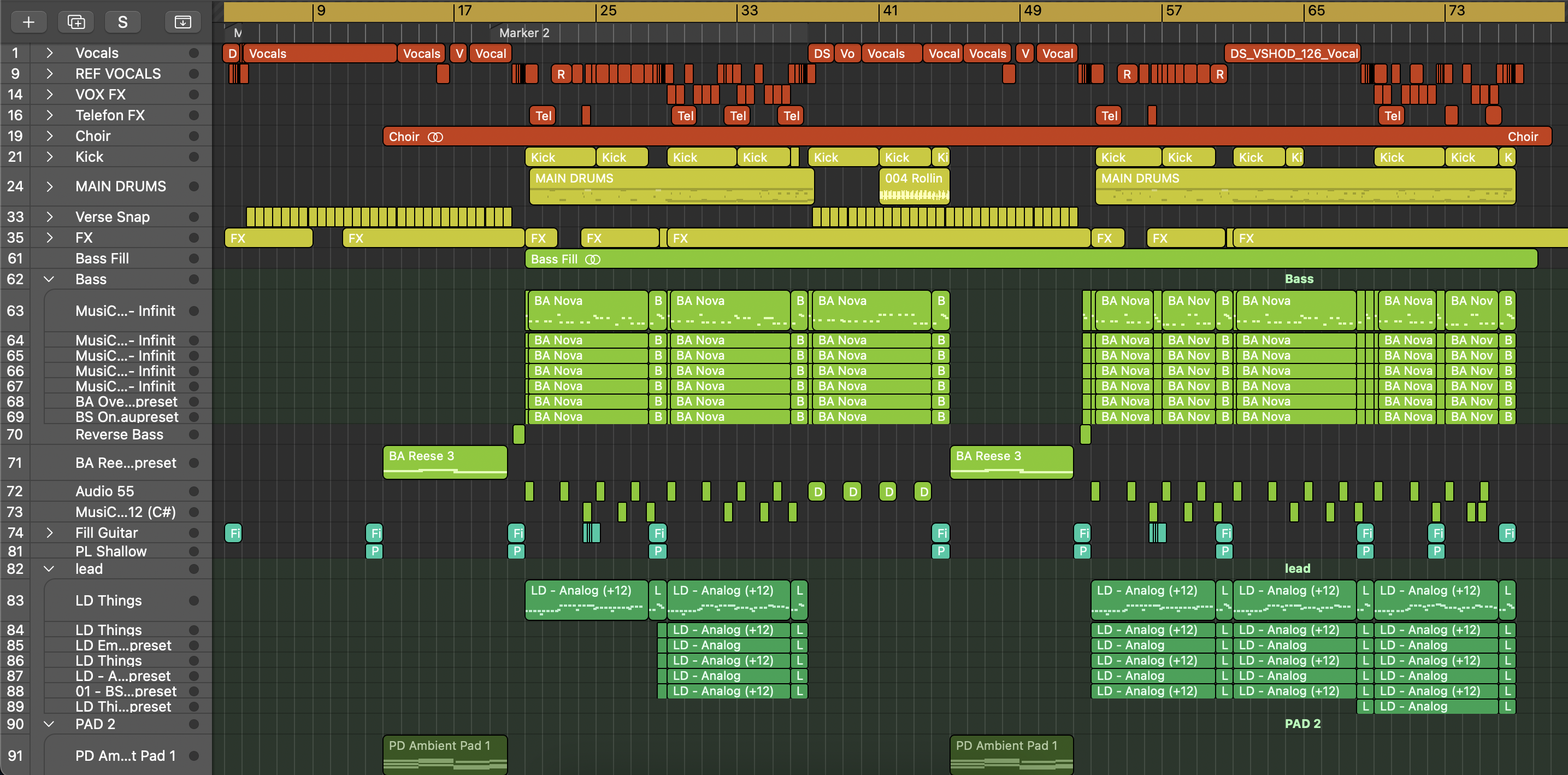Screen dimensions: 1568x775
Task: Select the first BA Nova region on track 63
Action: coord(587,310)
